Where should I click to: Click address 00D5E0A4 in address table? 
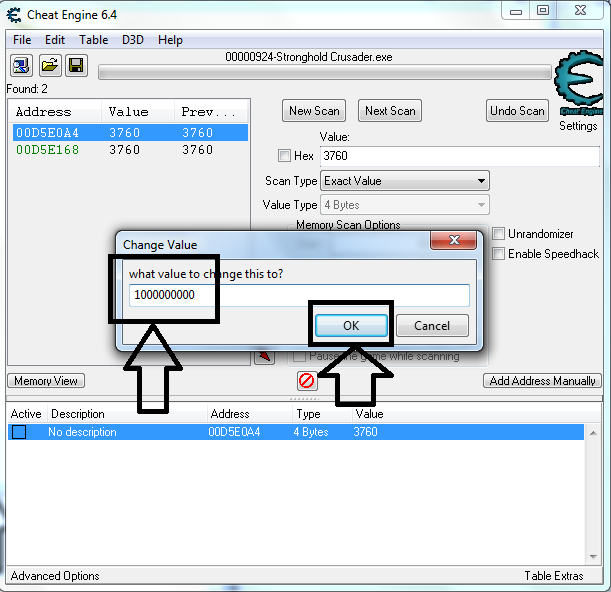click(234, 432)
